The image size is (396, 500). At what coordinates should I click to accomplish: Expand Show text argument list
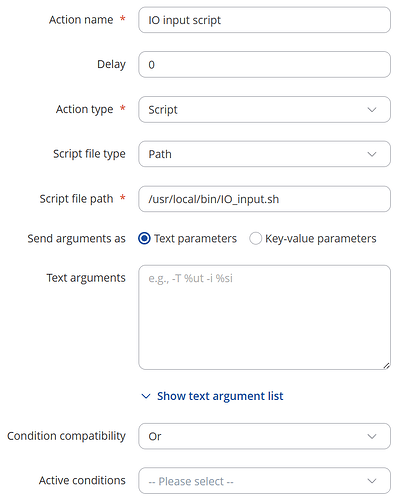point(220,396)
